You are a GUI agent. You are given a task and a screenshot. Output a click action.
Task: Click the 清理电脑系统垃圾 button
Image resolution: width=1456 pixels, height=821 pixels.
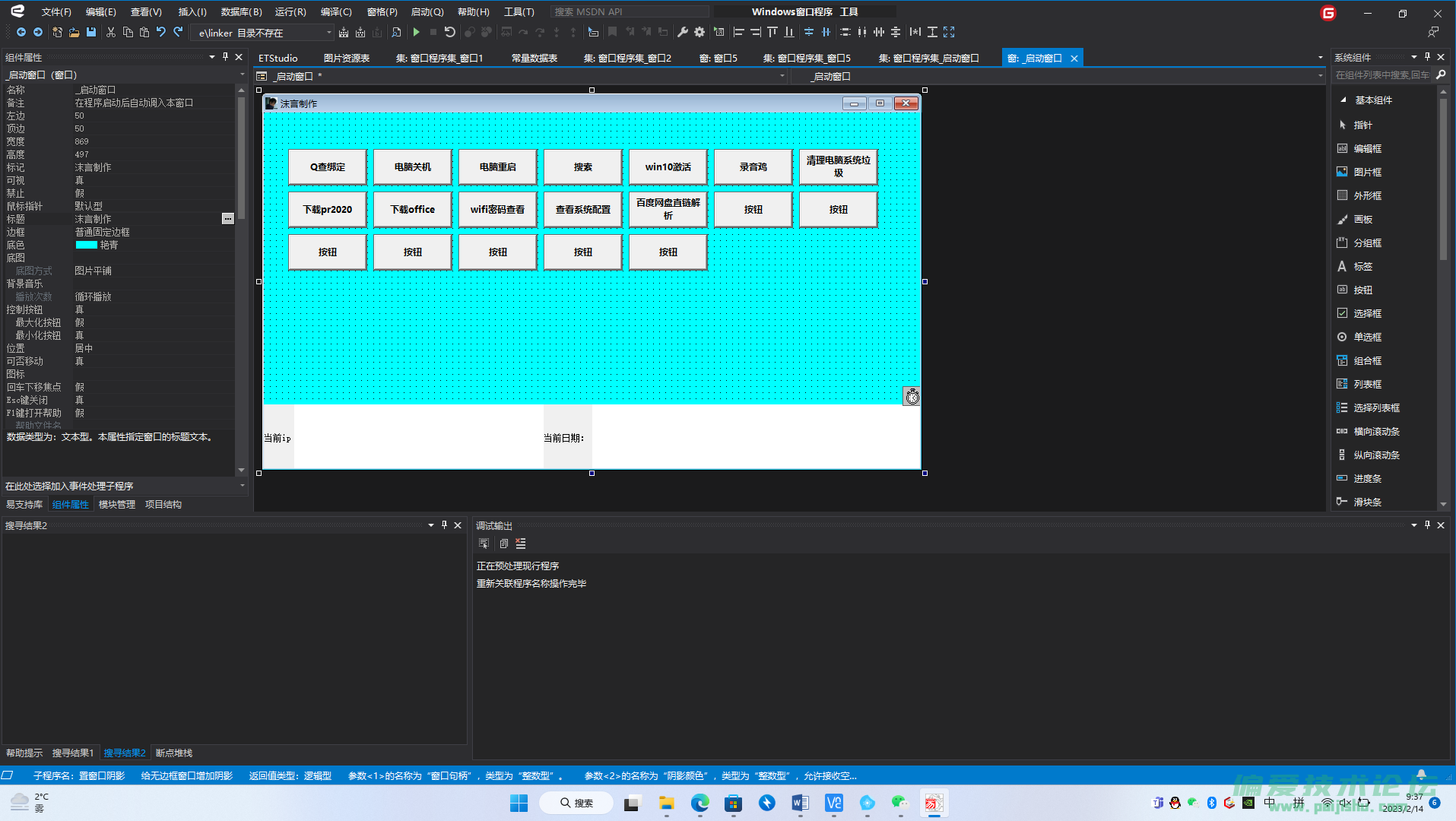839,166
